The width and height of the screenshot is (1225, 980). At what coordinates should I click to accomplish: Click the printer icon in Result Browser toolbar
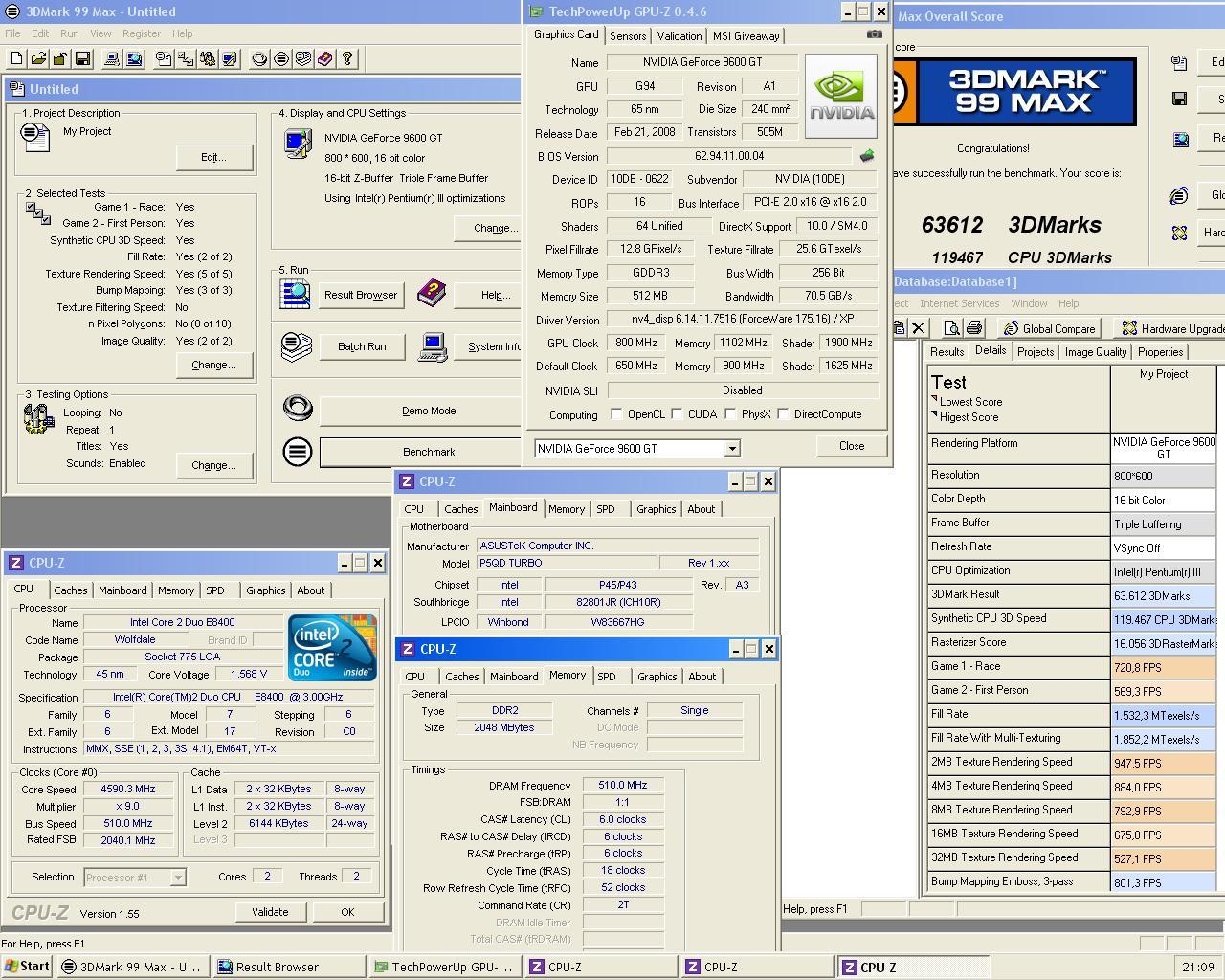(x=973, y=328)
